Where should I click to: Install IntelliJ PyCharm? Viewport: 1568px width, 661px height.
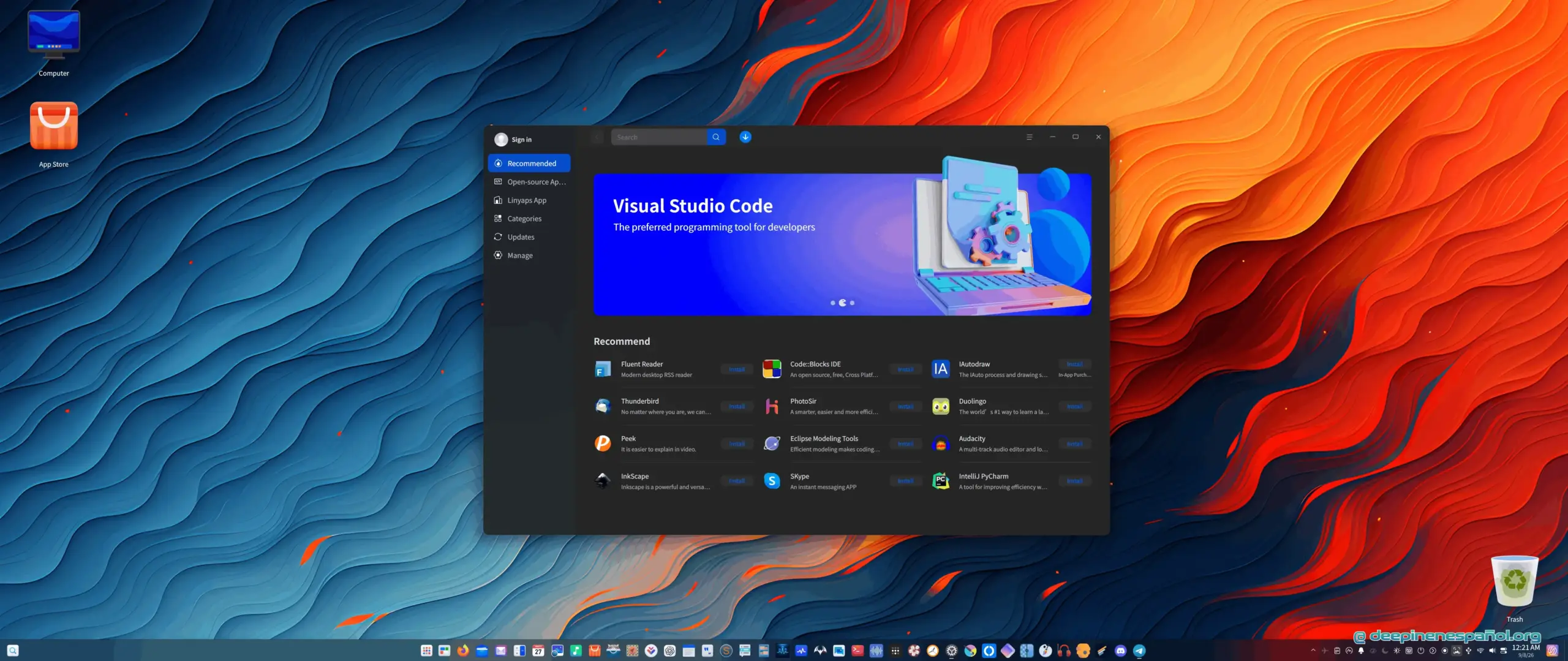coord(1075,481)
